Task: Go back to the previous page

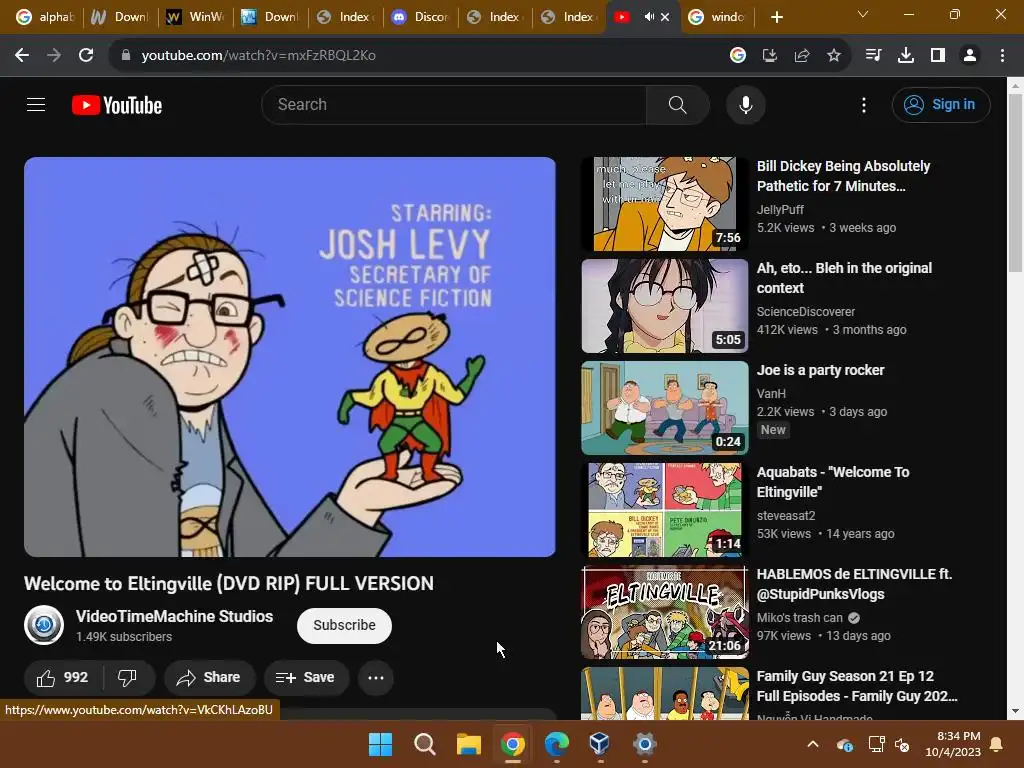Action: [22, 56]
